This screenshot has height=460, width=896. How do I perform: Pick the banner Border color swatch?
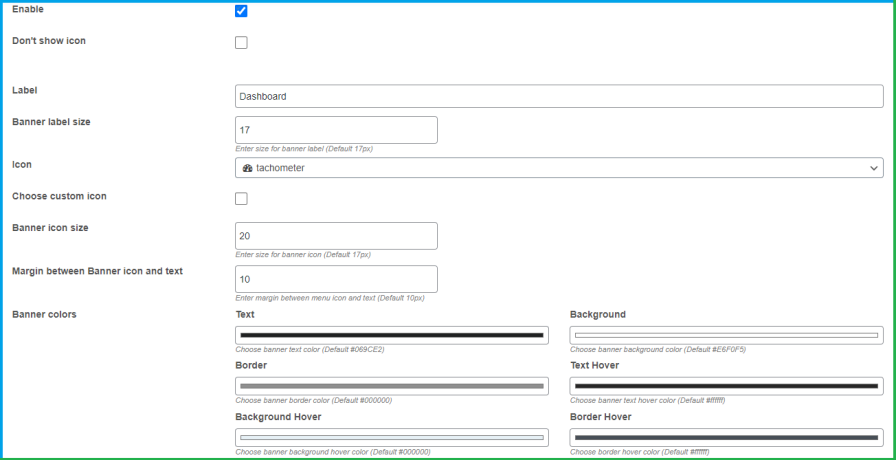pos(392,386)
